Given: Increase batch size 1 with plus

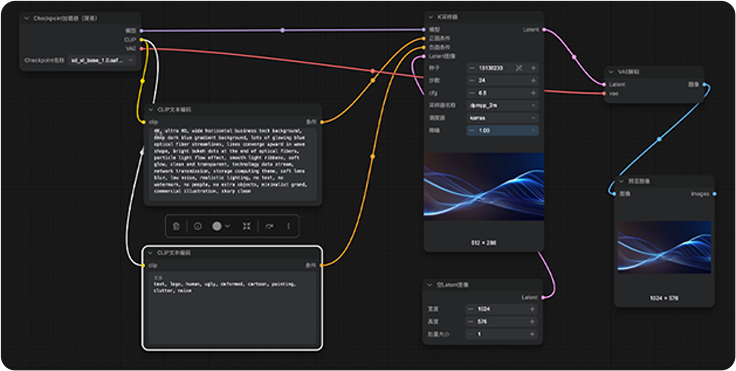Looking at the screenshot, I should (x=532, y=334).
